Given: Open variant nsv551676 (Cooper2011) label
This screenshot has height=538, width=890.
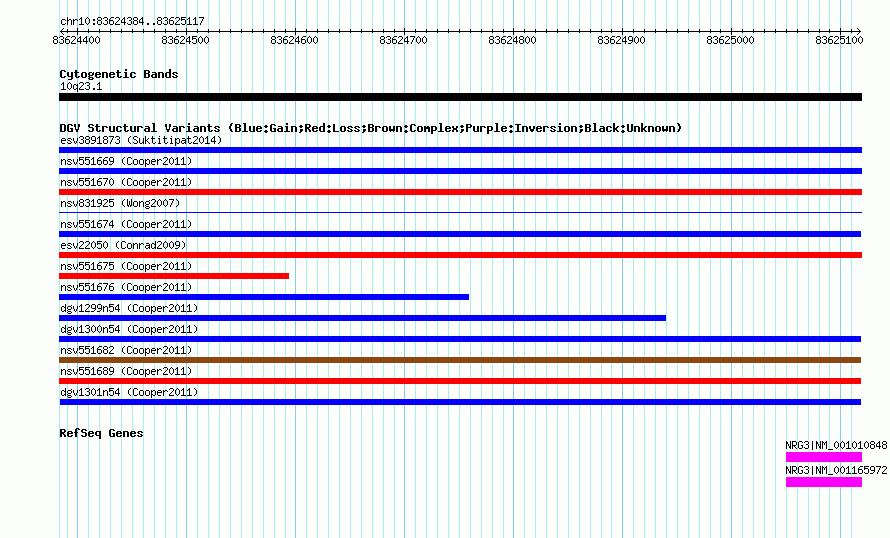Looking at the screenshot, I should point(126,287).
